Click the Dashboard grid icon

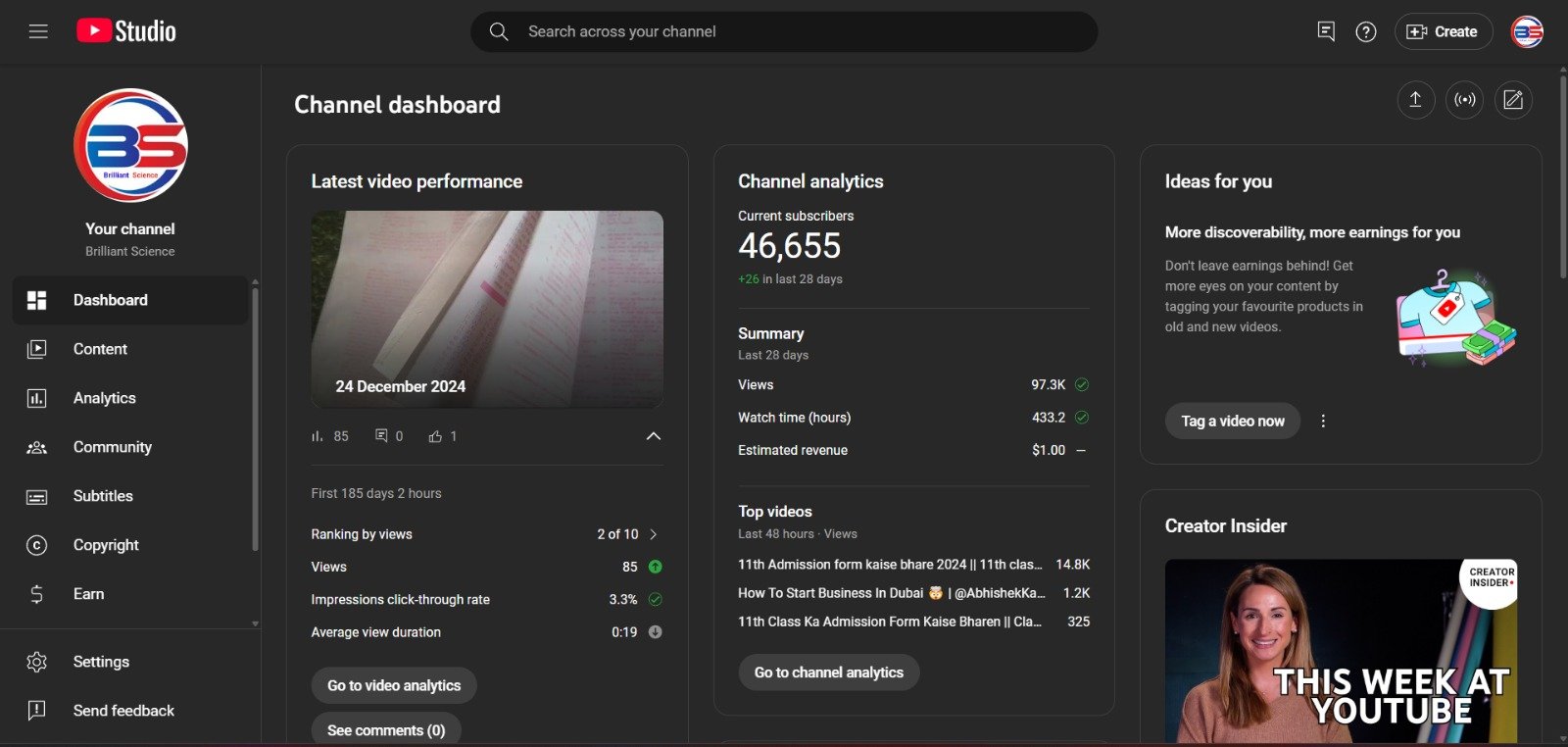[36, 300]
